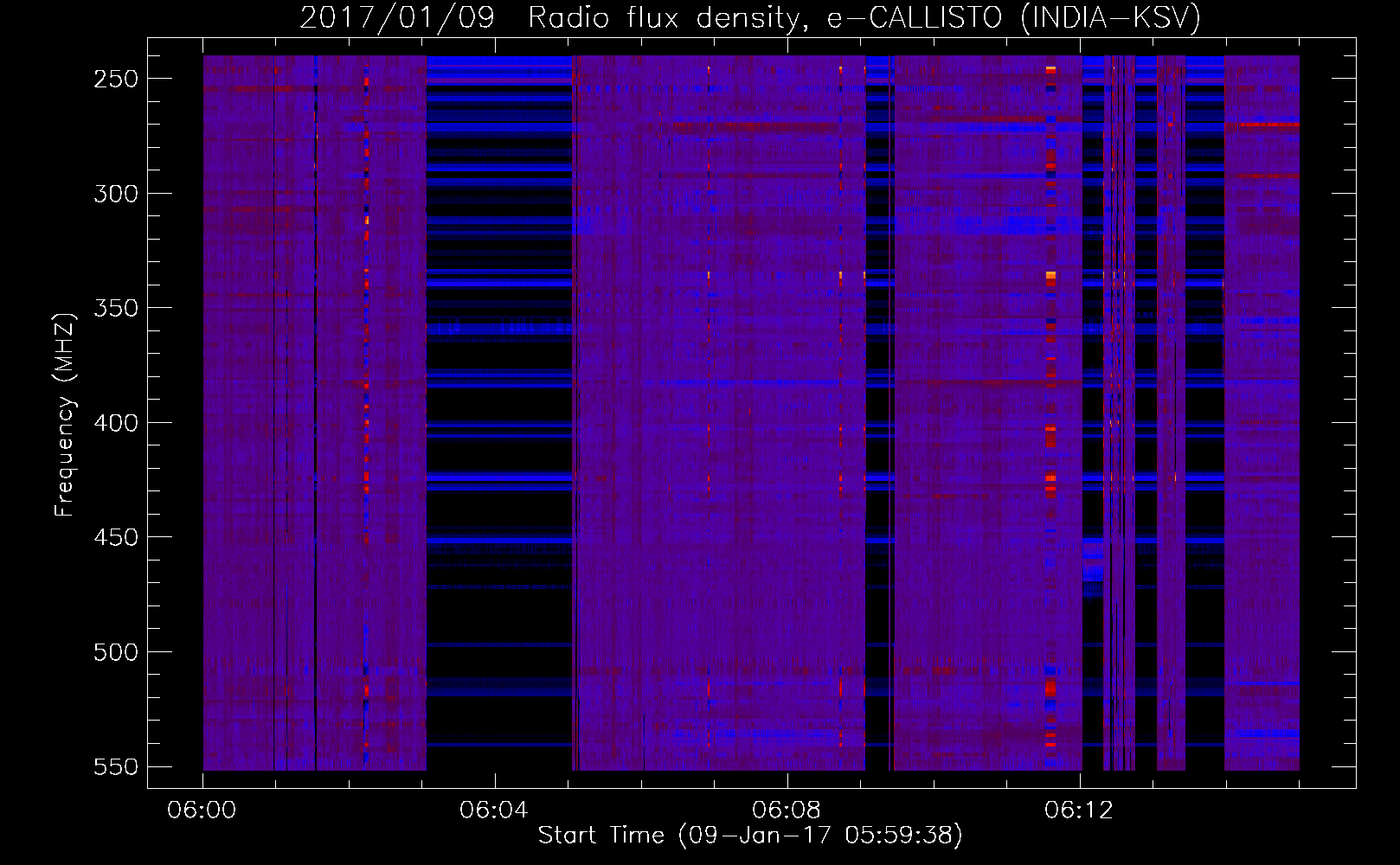This screenshot has height=865, width=1400.
Task: Click the 06:04 time tick label
Action: (x=494, y=811)
